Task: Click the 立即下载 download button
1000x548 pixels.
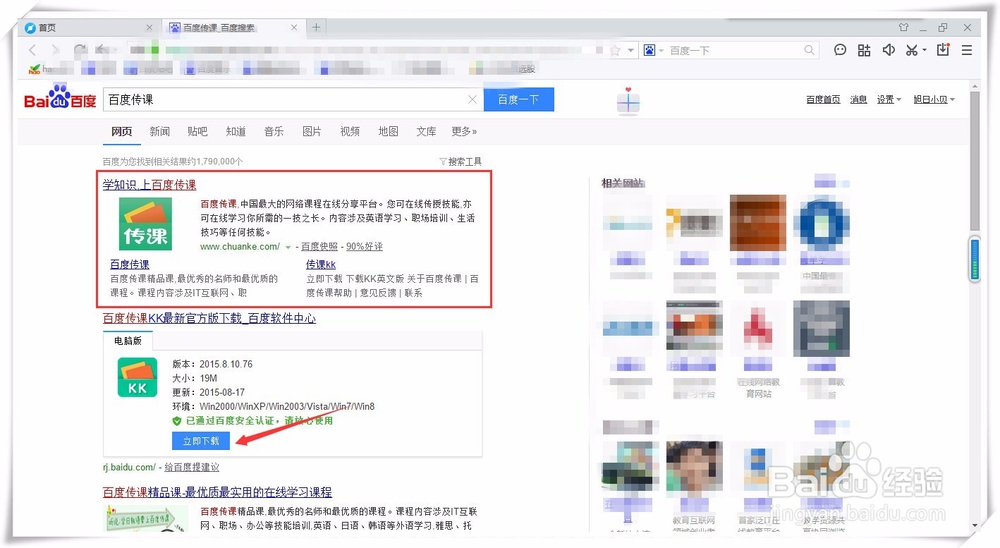Action: click(x=201, y=441)
